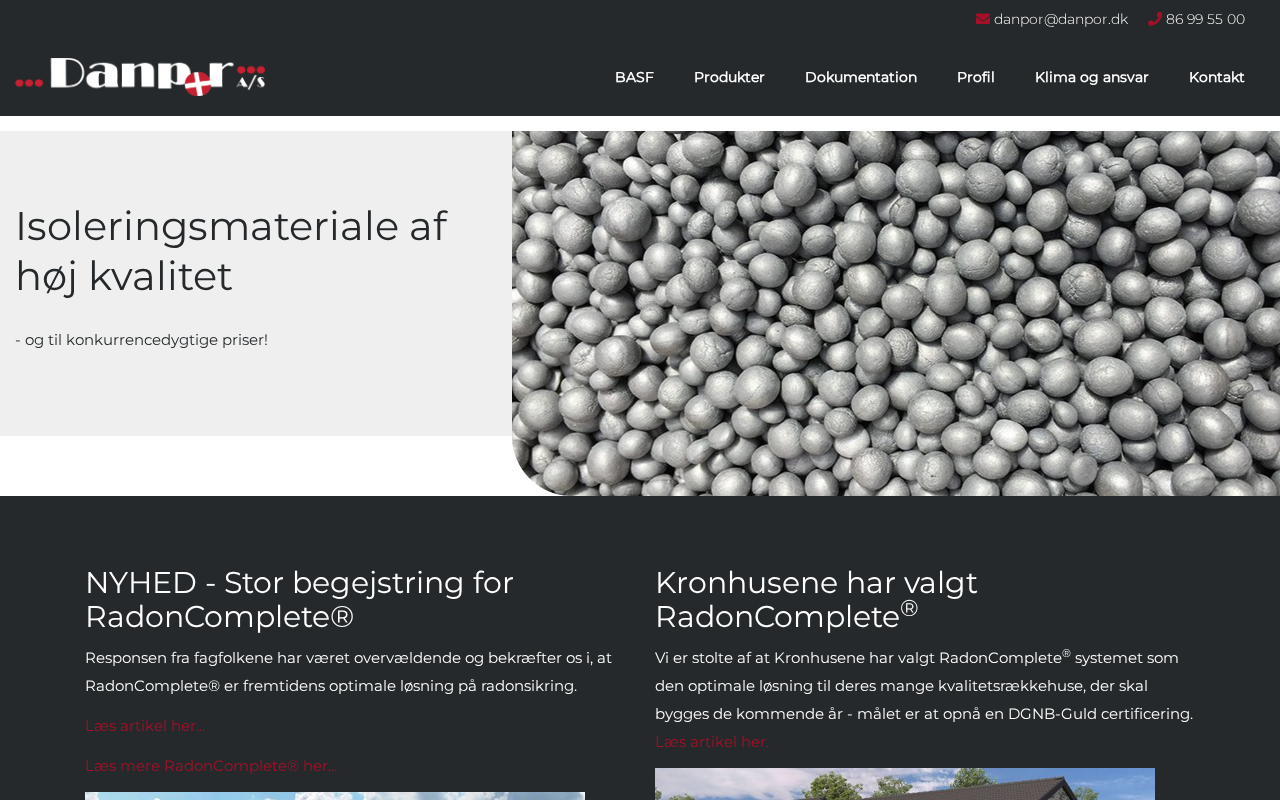Image resolution: width=1280 pixels, height=800 pixels.
Task: Click paragraph 'Responsen fra fagfolkene har været overvældende'
Action: (348, 672)
